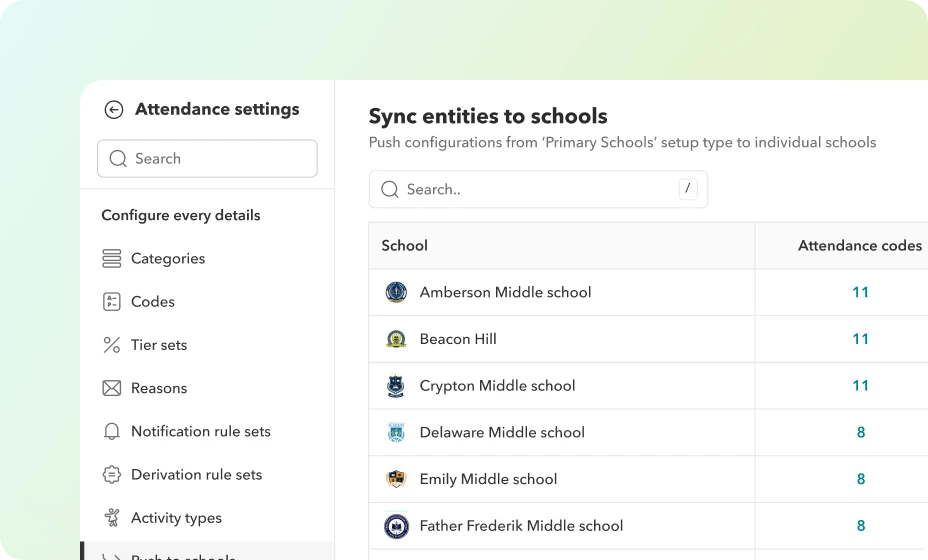
Task: Click the Attendance settings title
Action: 217,110
